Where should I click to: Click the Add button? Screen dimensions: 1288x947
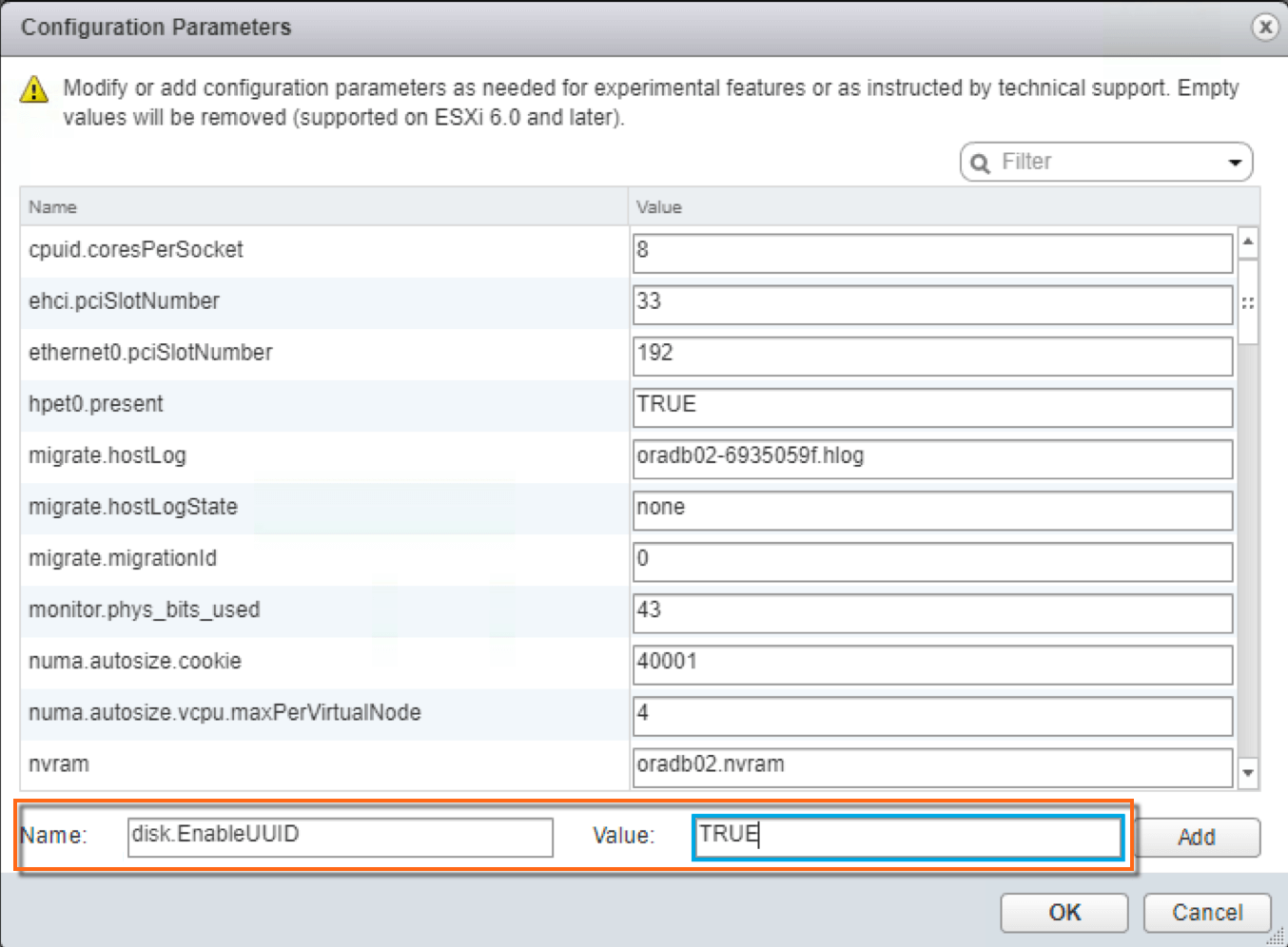coord(1197,838)
